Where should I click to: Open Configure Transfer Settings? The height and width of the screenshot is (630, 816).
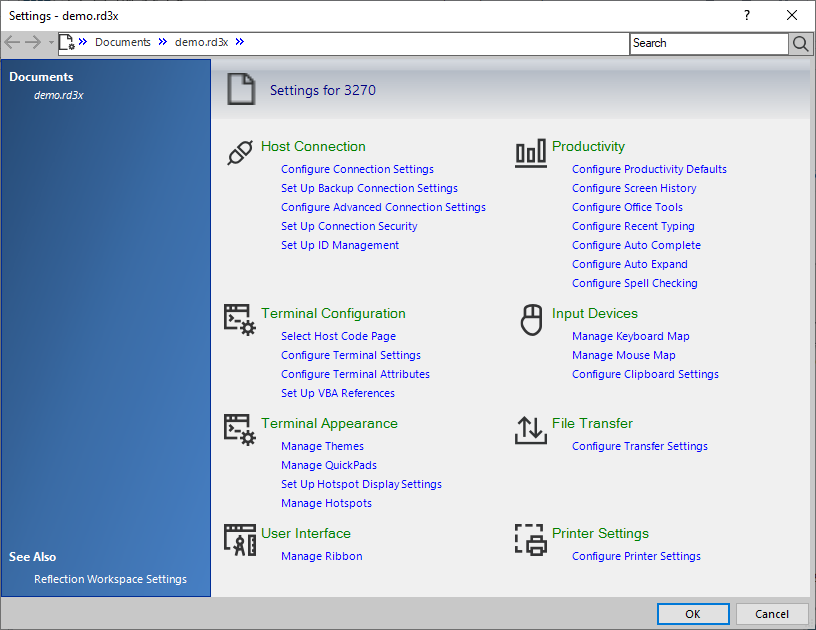[x=640, y=446]
